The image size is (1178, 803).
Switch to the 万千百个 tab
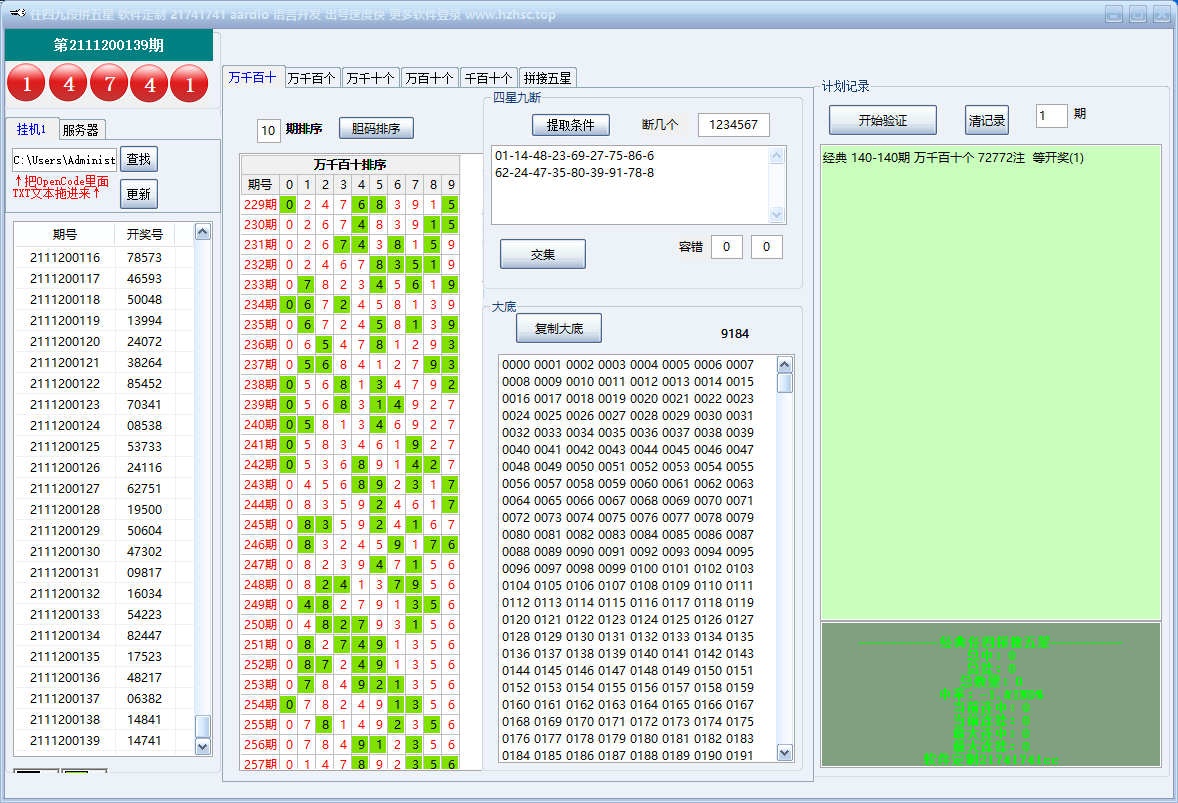pos(312,78)
